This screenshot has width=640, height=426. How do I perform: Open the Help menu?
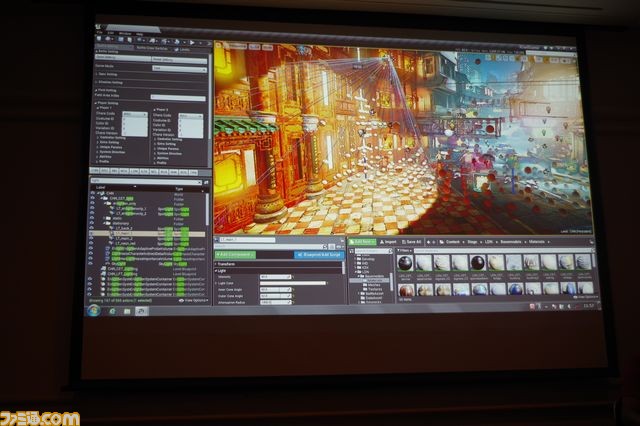click(x=140, y=33)
